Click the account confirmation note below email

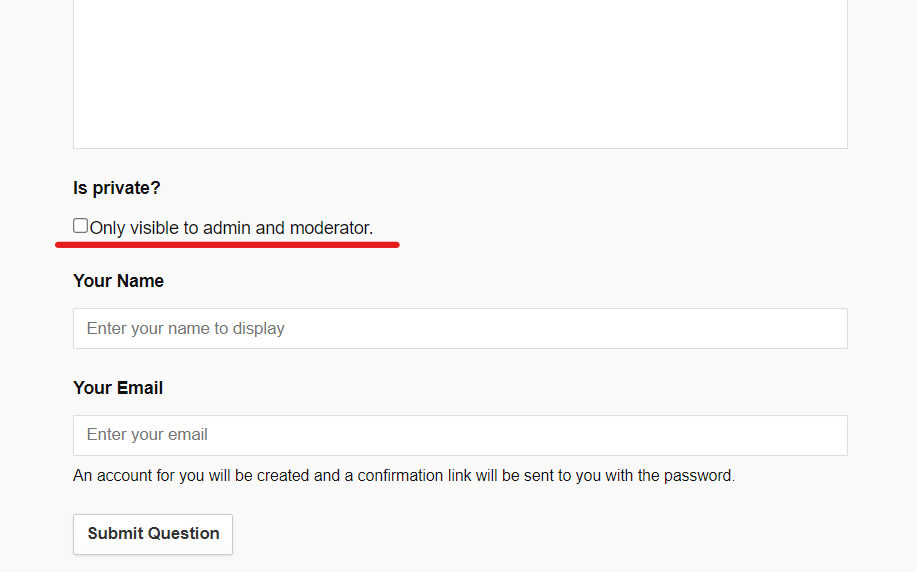404,476
